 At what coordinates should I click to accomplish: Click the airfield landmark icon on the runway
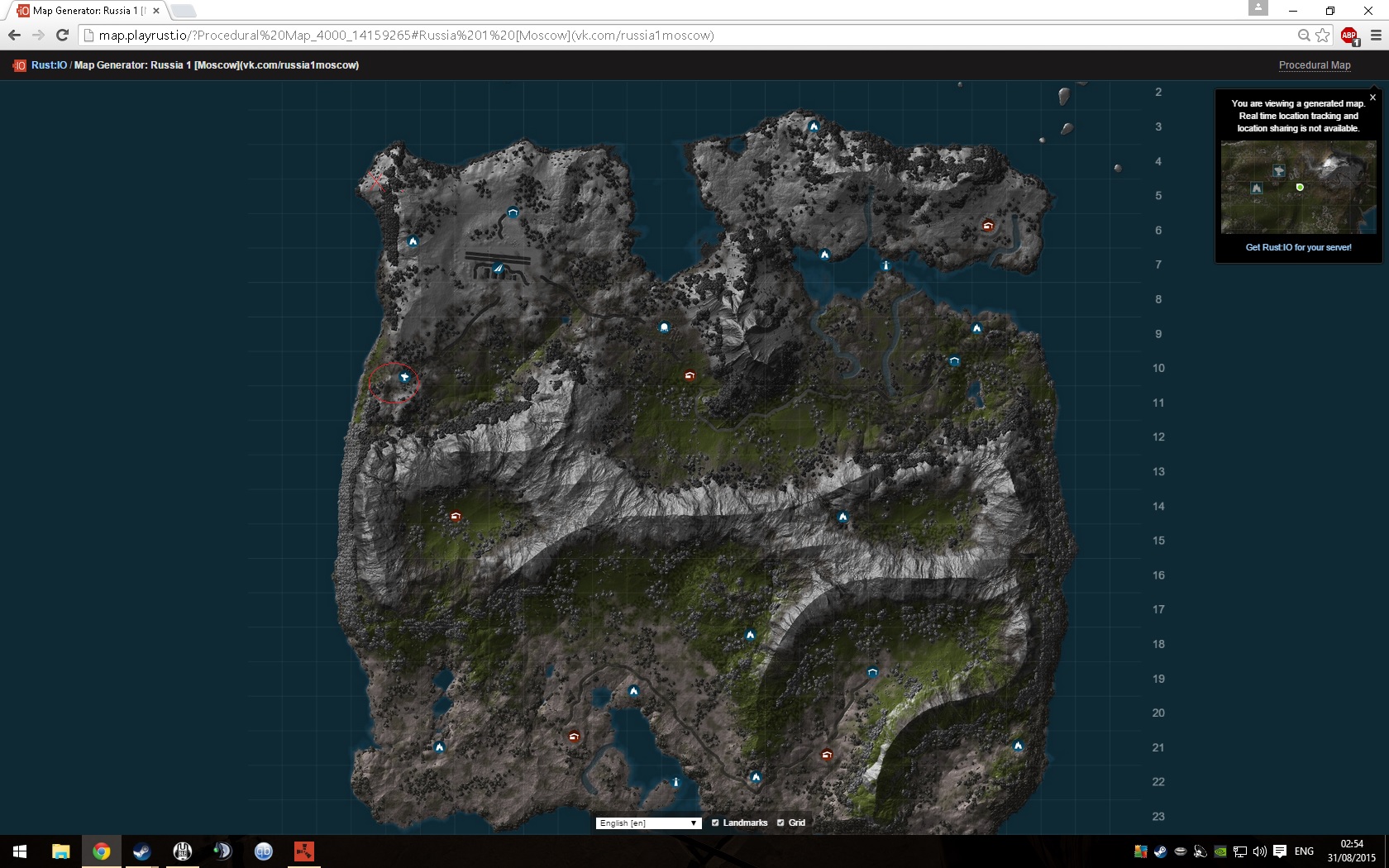click(498, 268)
